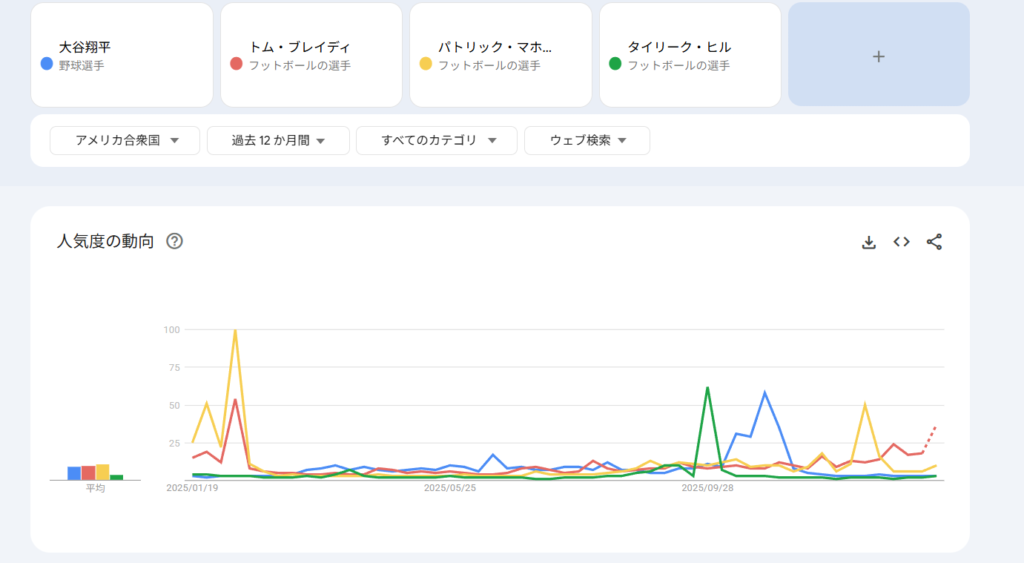Open help icon next to 人気度の動向

tap(174, 241)
